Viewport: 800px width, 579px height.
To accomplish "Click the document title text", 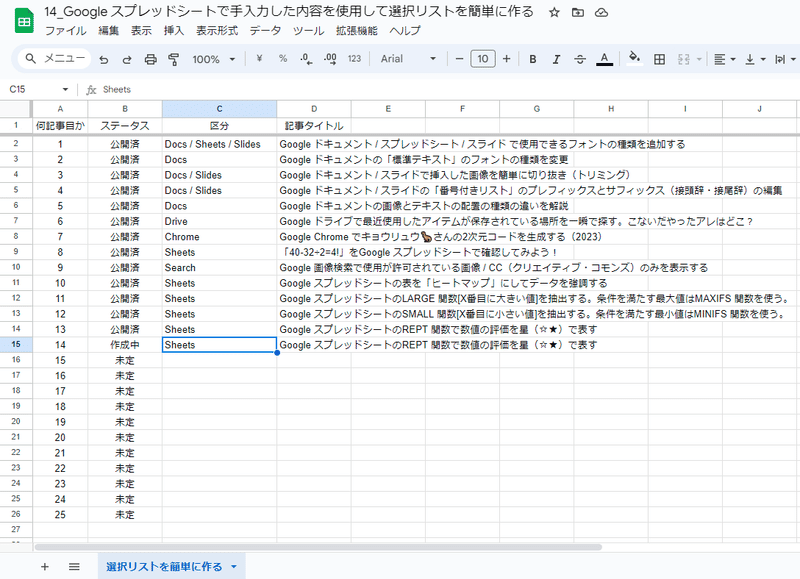I will click(289, 12).
